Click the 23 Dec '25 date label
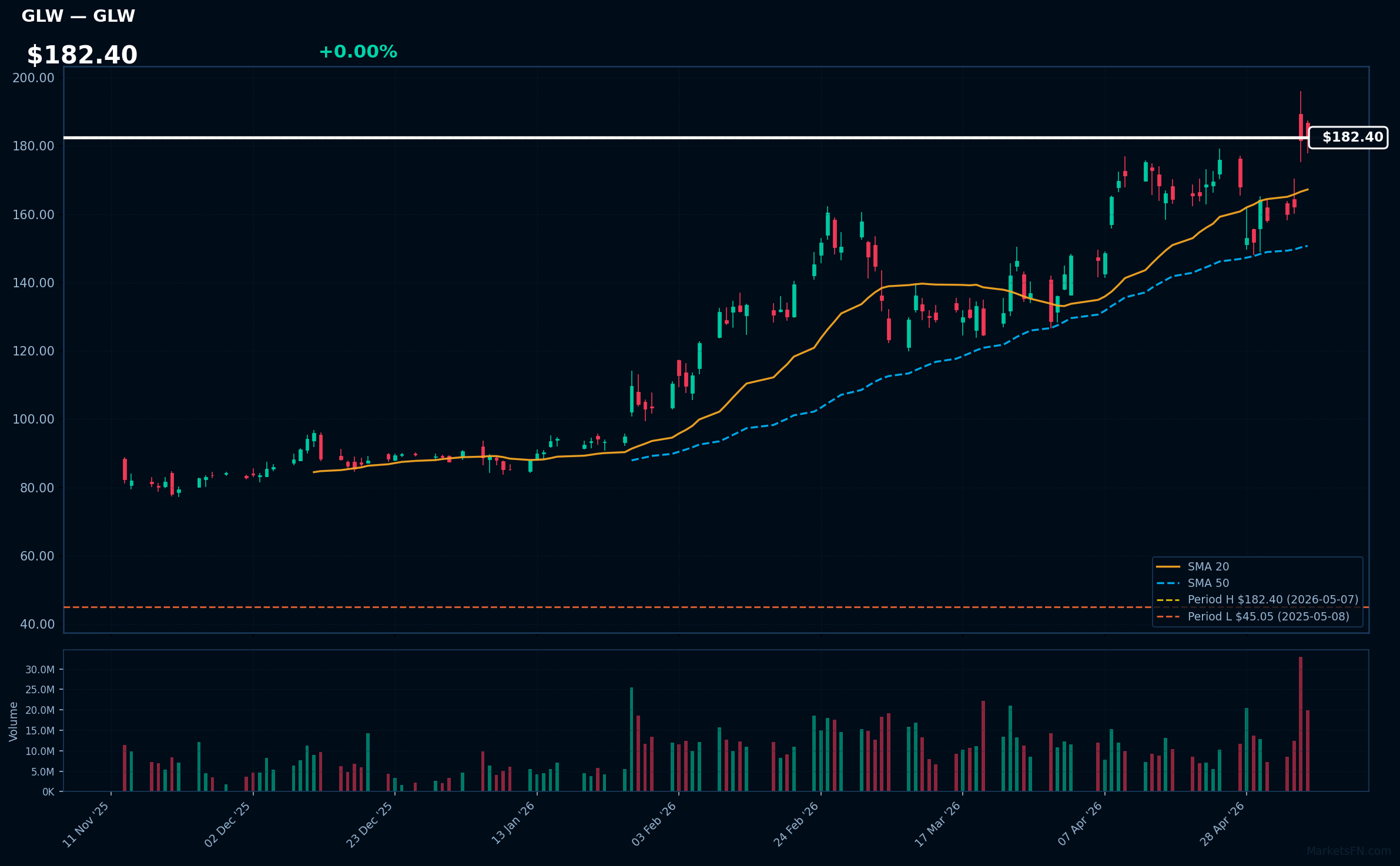This screenshot has width=1400, height=866. (x=370, y=824)
